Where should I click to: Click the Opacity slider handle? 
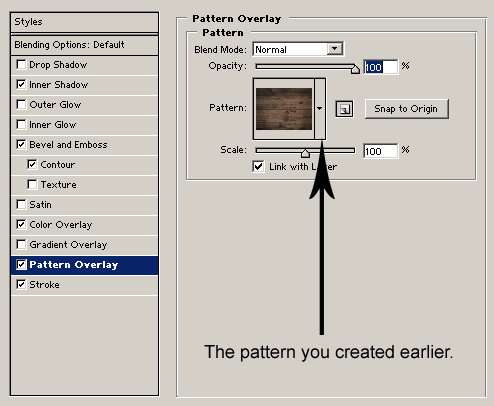[355, 69]
